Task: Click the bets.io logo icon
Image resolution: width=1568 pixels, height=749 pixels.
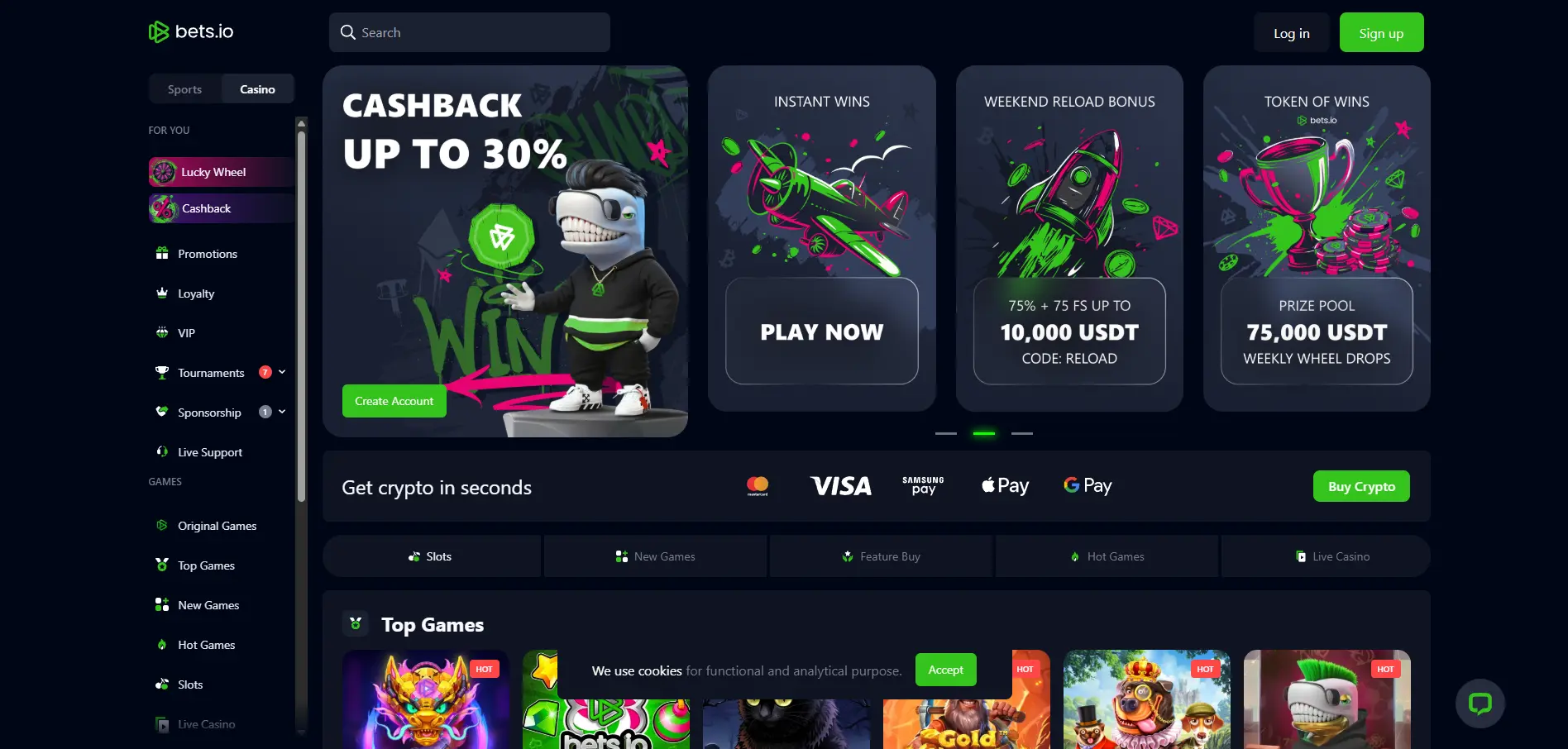Action: 159,32
